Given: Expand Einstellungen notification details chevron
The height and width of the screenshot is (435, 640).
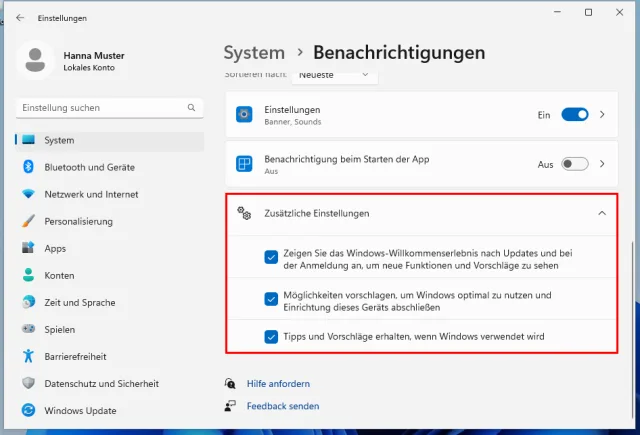Looking at the screenshot, I should pos(602,115).
